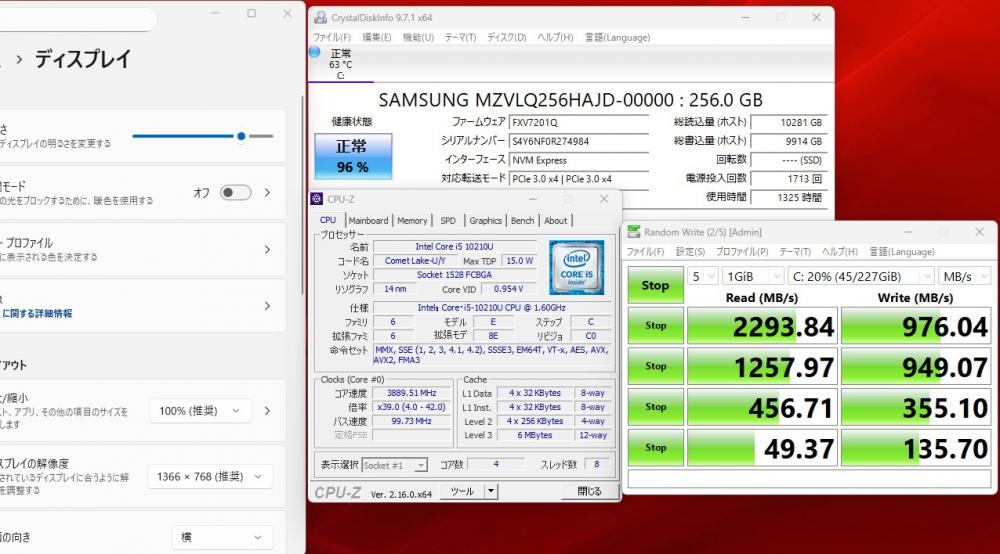Click the 135.70 write result value

(x=916, y=448)
